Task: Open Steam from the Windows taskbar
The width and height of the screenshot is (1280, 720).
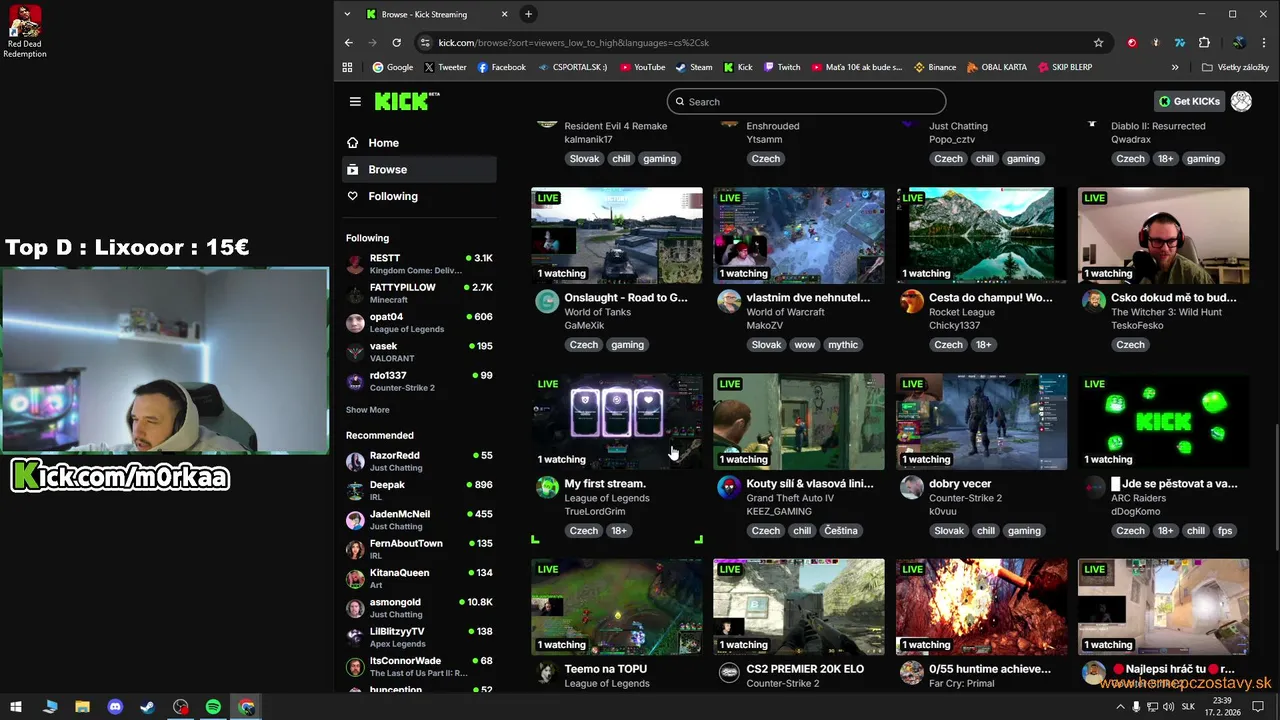Action: 147,707
